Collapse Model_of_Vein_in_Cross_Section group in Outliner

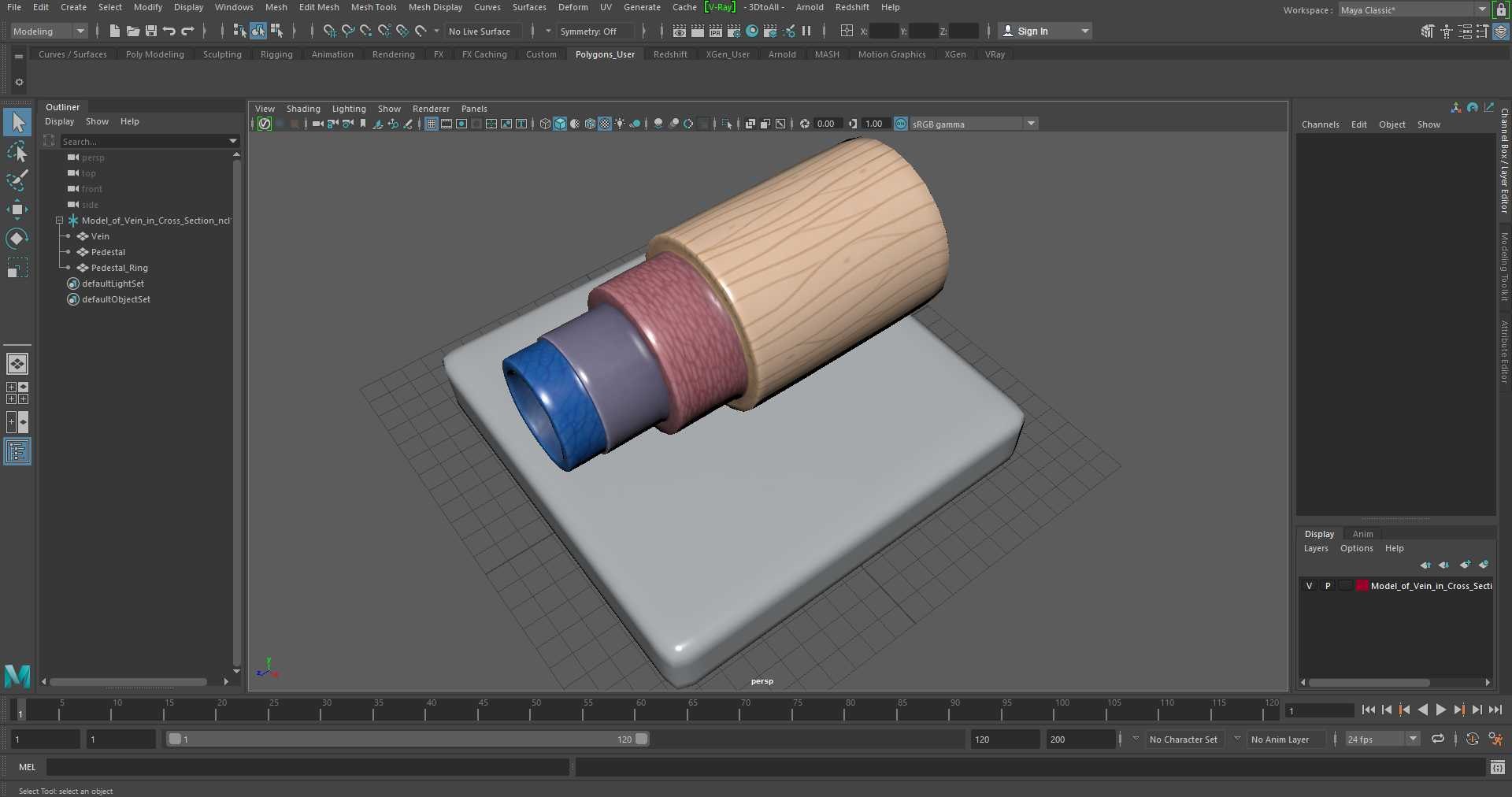(59, 221)
